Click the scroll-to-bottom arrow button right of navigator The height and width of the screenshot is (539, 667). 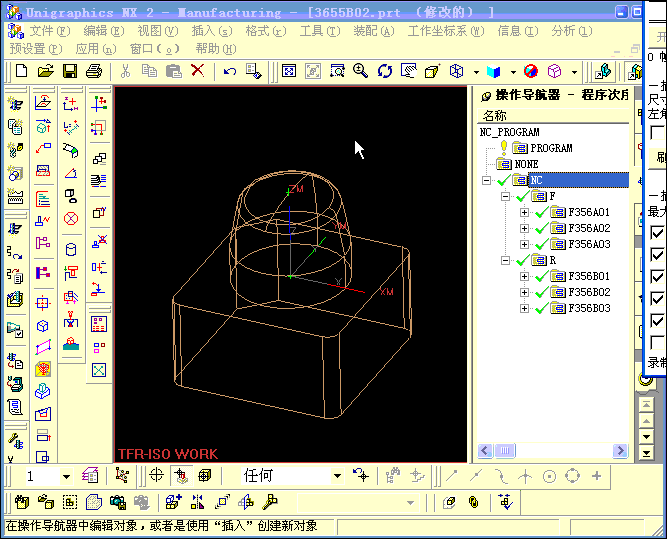pos(646,453)
